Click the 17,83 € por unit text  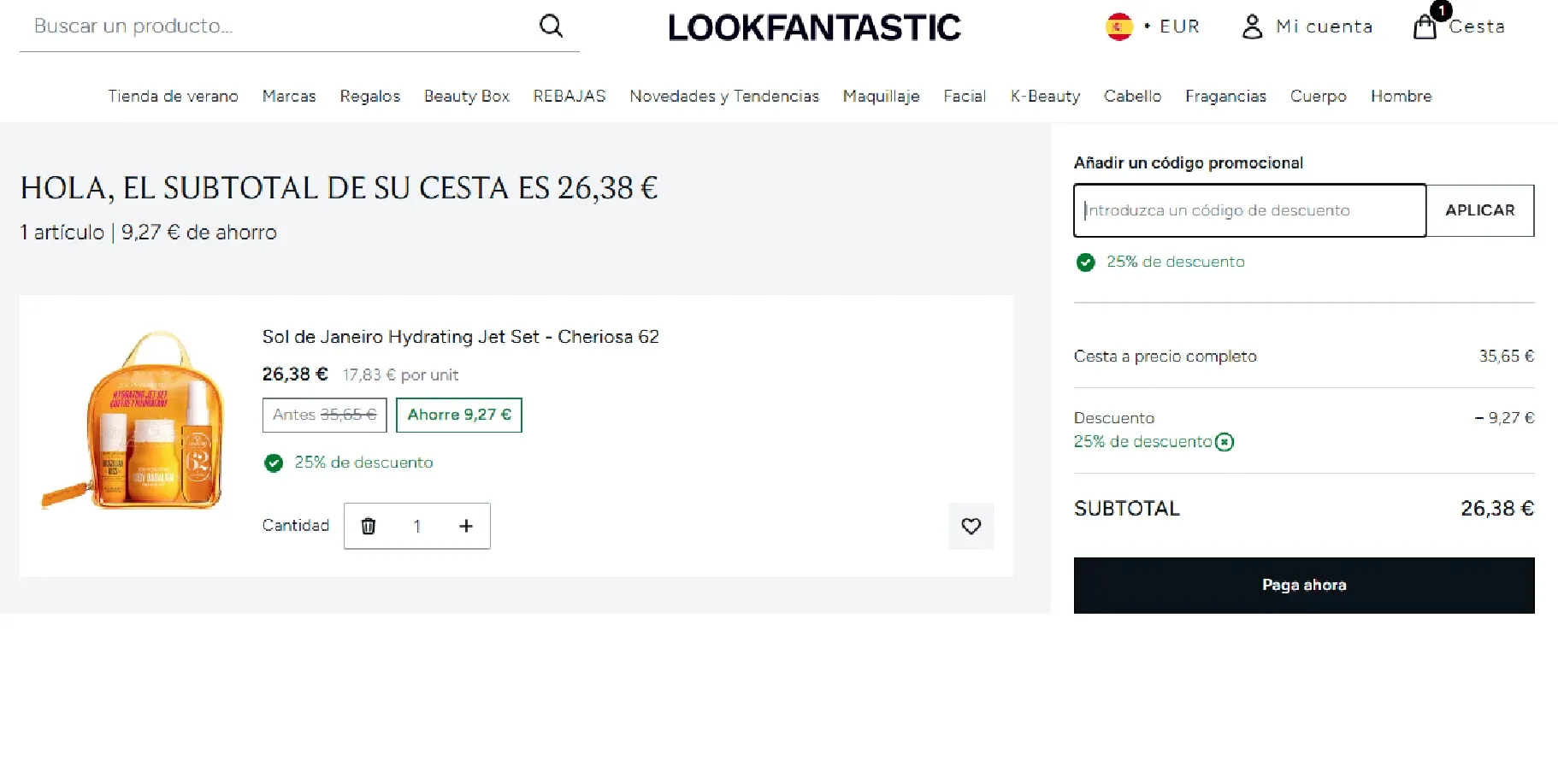pyautogui.click(x=401, y=375)
